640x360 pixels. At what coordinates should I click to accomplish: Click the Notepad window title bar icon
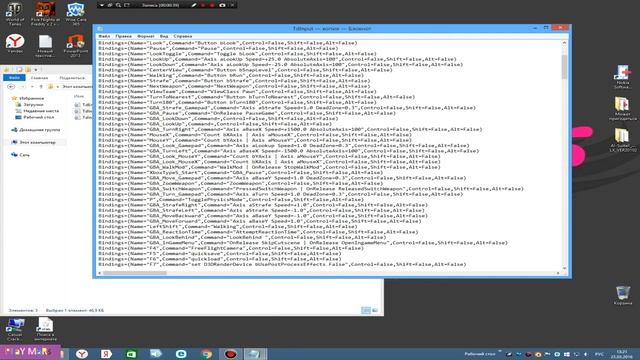click(x=100, y=29)
